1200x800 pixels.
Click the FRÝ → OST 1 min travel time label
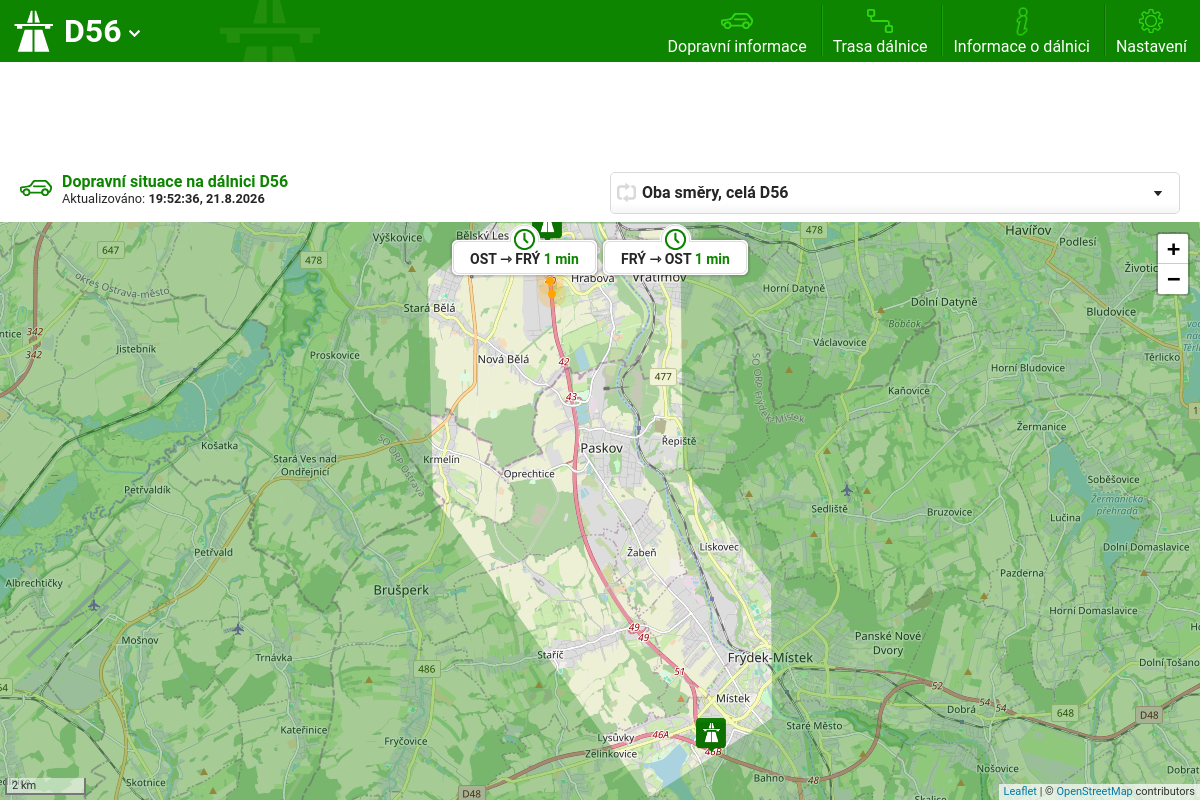675,258
